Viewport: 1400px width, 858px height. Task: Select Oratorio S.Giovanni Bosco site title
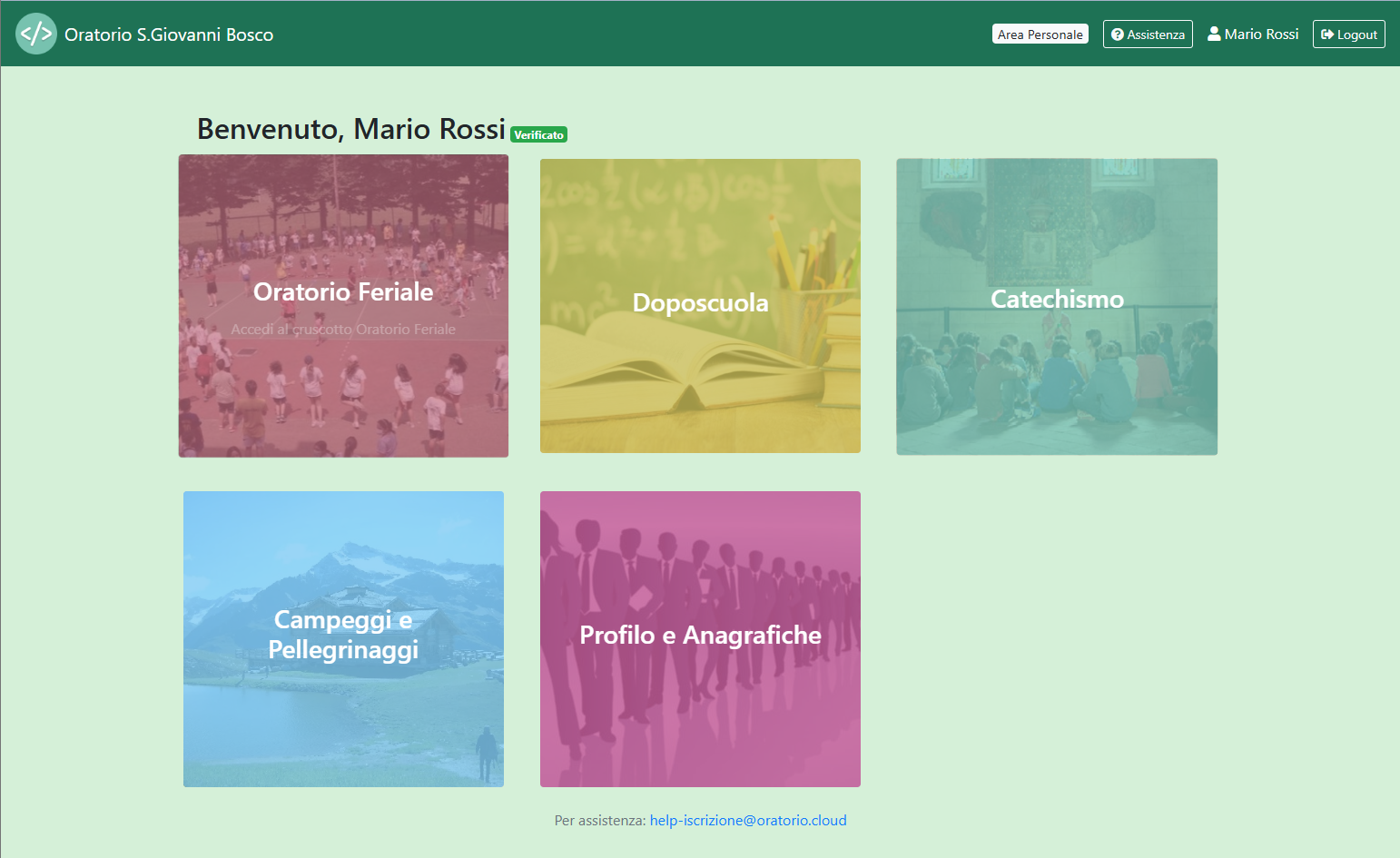pos(169,34)
